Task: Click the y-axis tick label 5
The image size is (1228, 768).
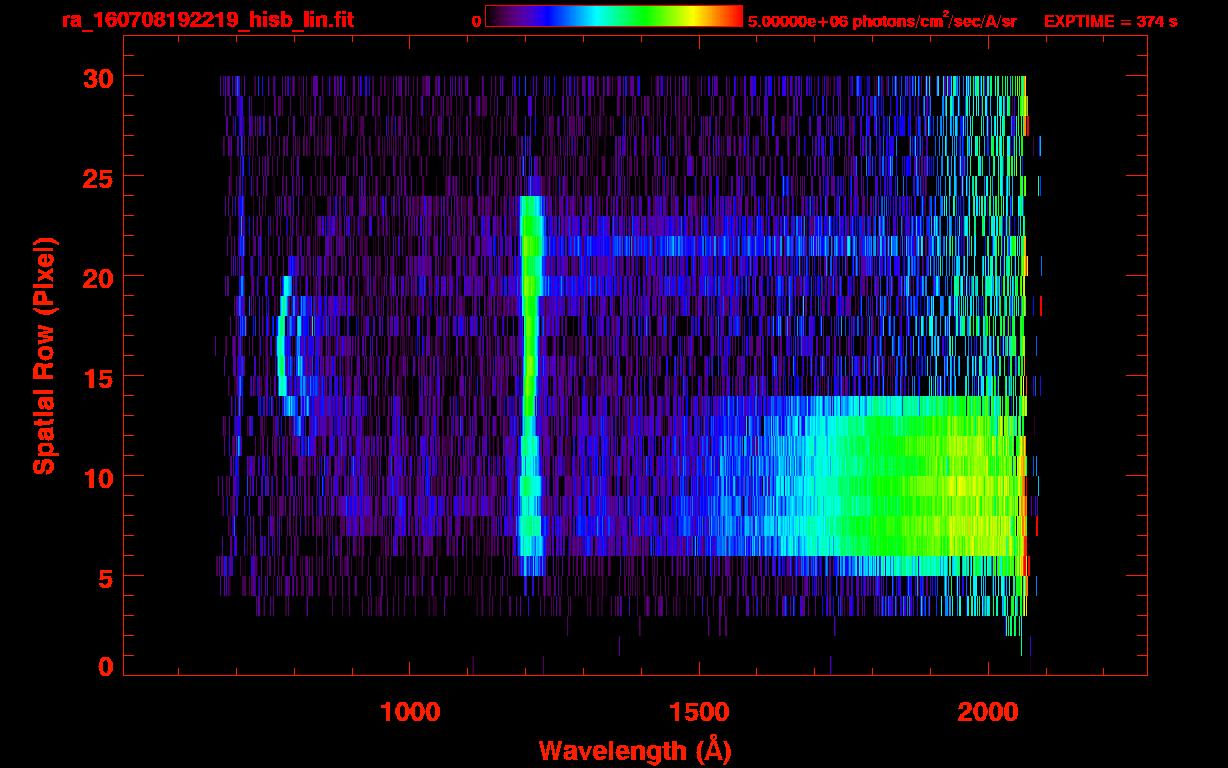Action: (105, 577)
